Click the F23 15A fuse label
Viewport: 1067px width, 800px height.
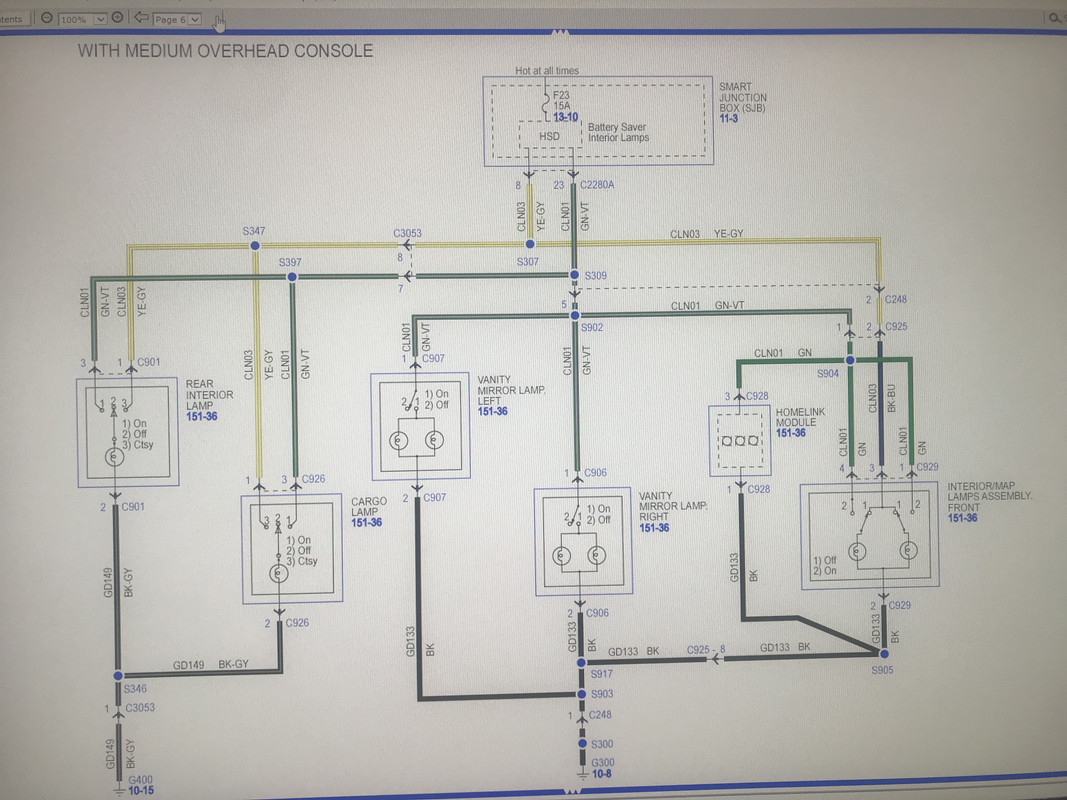pos(562,101)
